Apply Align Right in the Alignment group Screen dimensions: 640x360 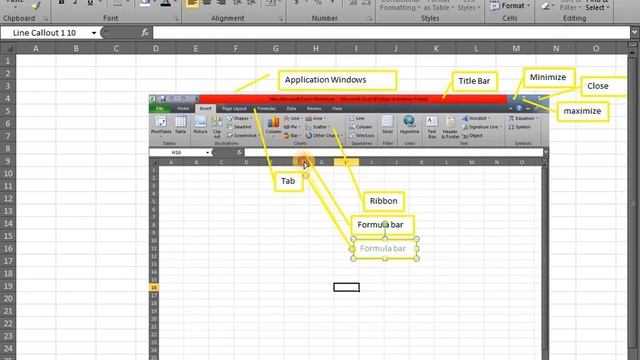coord(222,3)
